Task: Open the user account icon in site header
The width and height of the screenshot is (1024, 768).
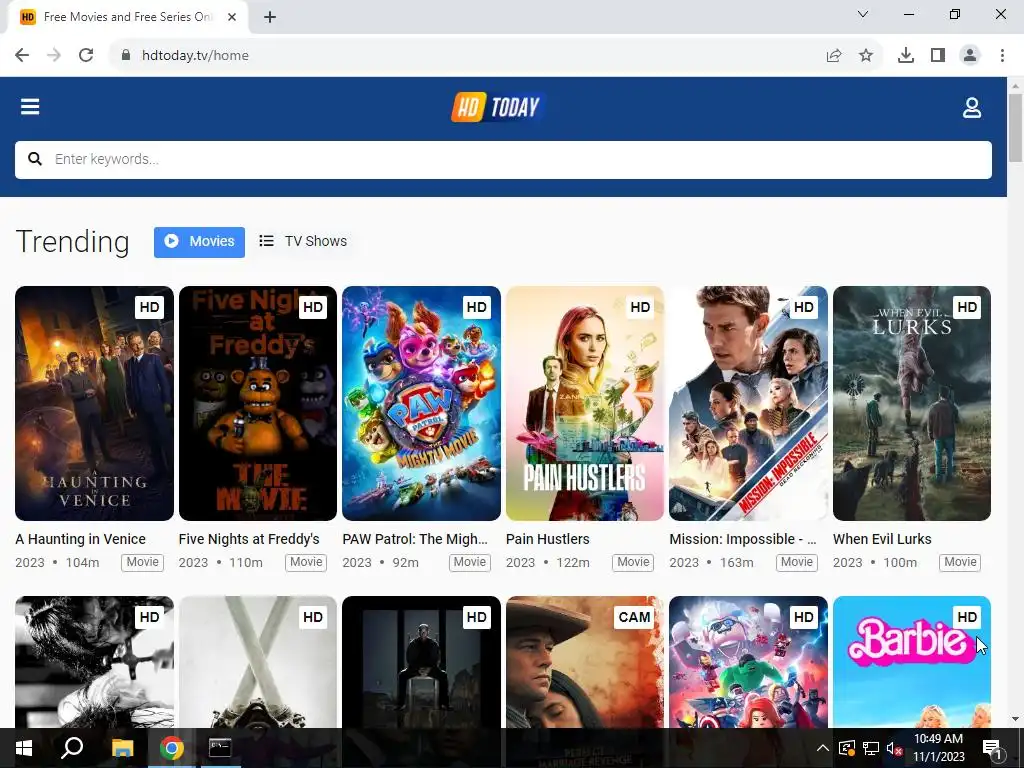Action: pyautogui.click(x=972, y=108)
